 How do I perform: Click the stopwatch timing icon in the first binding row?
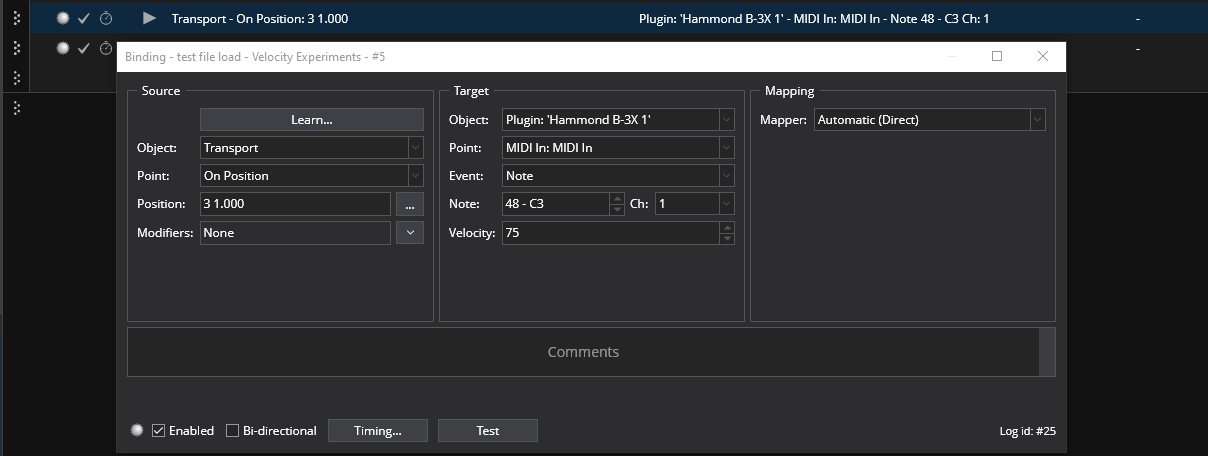106,18
